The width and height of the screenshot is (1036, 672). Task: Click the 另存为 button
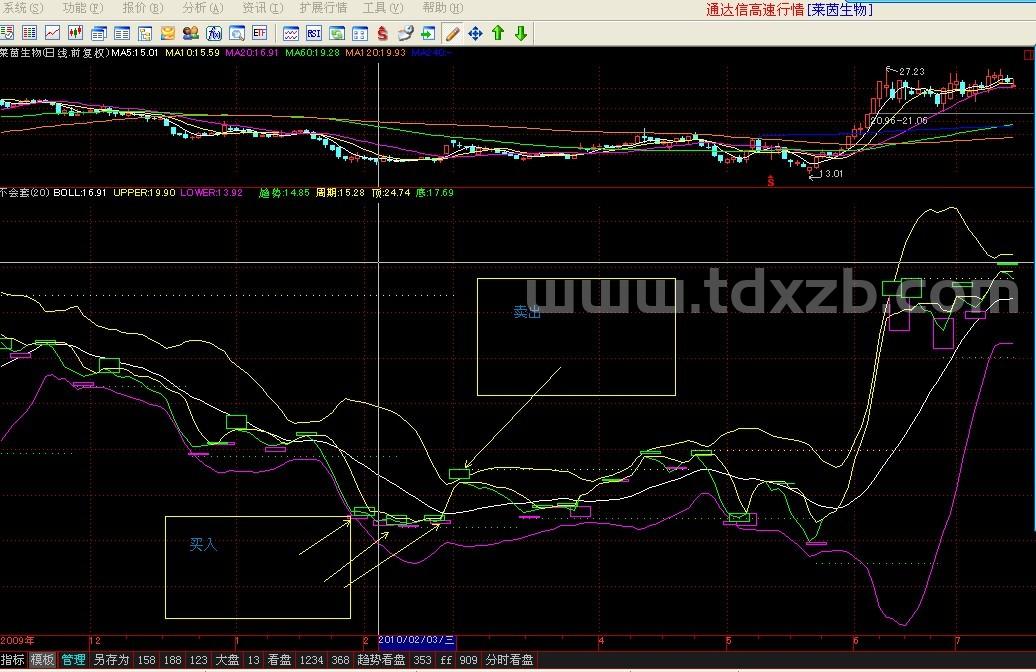[111, 659]
